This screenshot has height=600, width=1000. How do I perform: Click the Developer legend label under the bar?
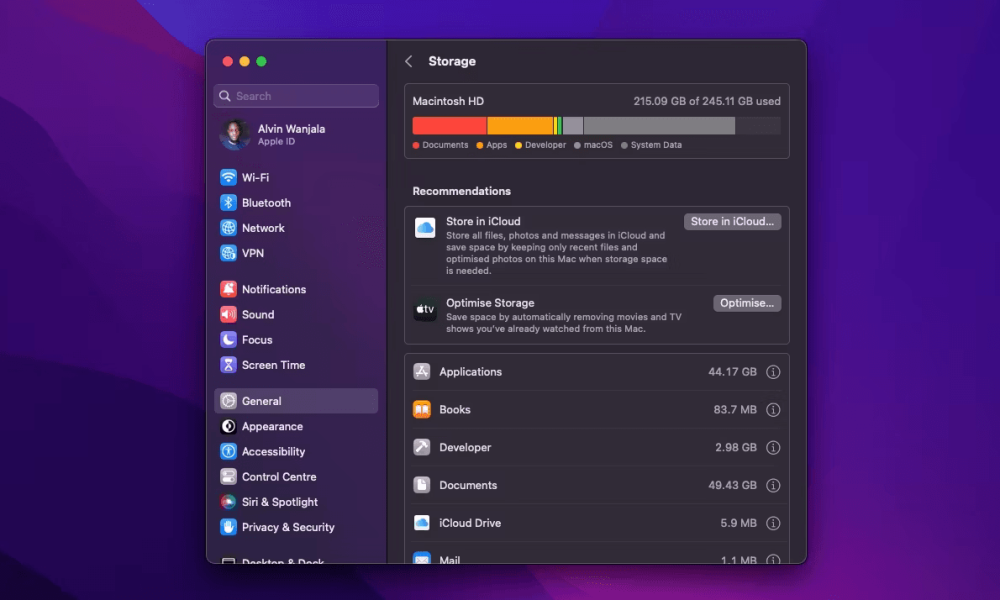(545, 145)
